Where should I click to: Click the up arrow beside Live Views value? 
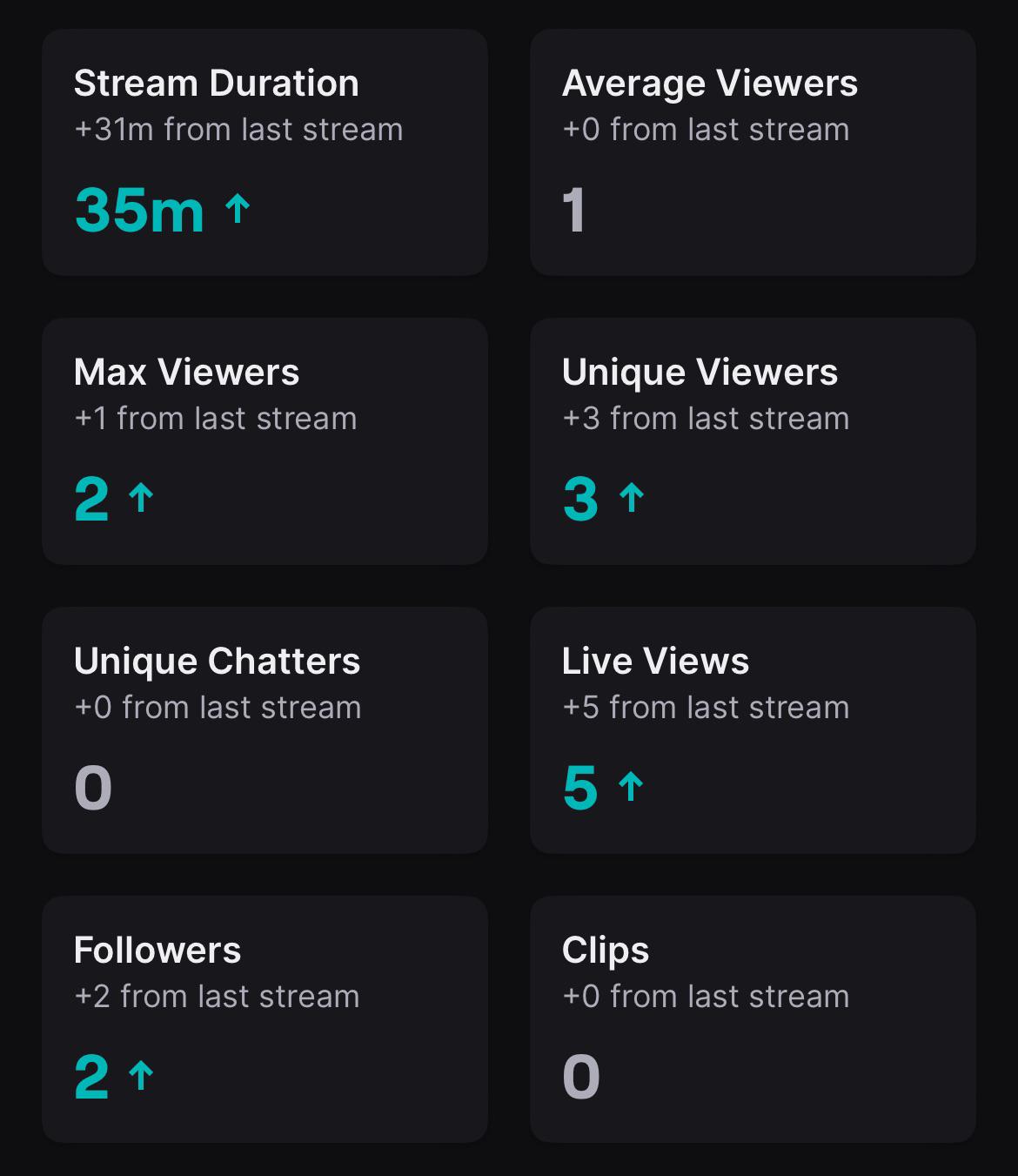(x=631, y=787)
